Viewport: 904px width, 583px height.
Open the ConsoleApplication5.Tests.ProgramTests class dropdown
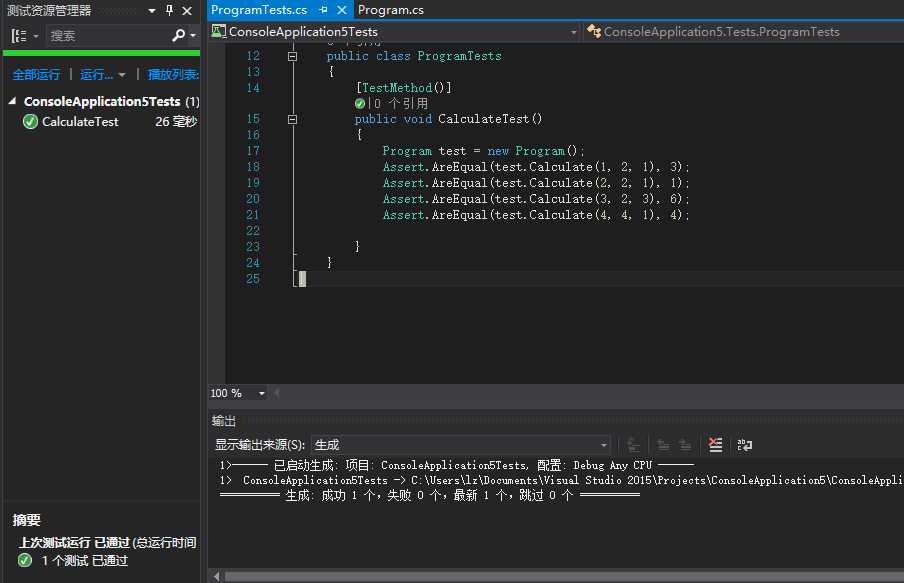click(x=721, y=32)
